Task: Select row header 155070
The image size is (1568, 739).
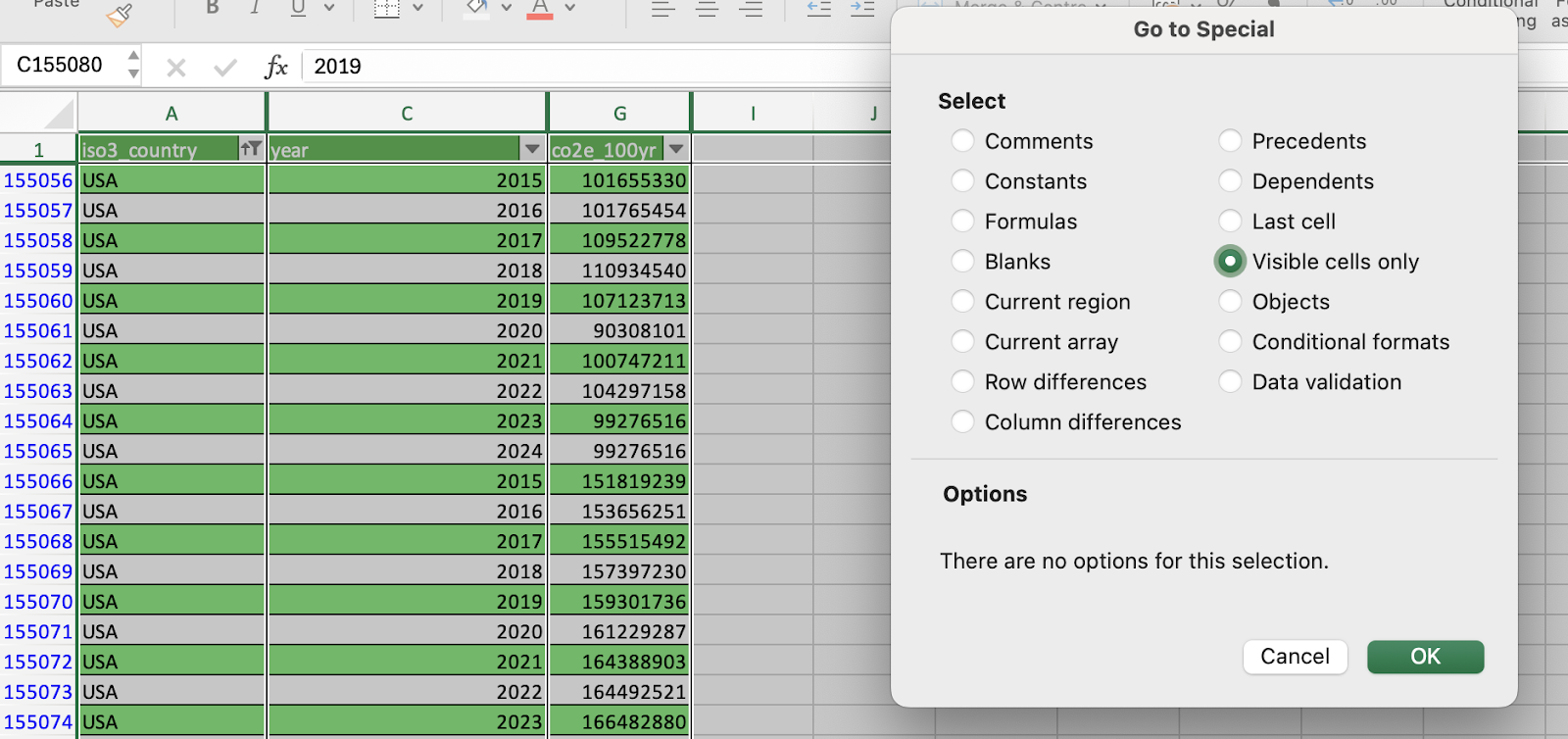Action: click(38, 602)
